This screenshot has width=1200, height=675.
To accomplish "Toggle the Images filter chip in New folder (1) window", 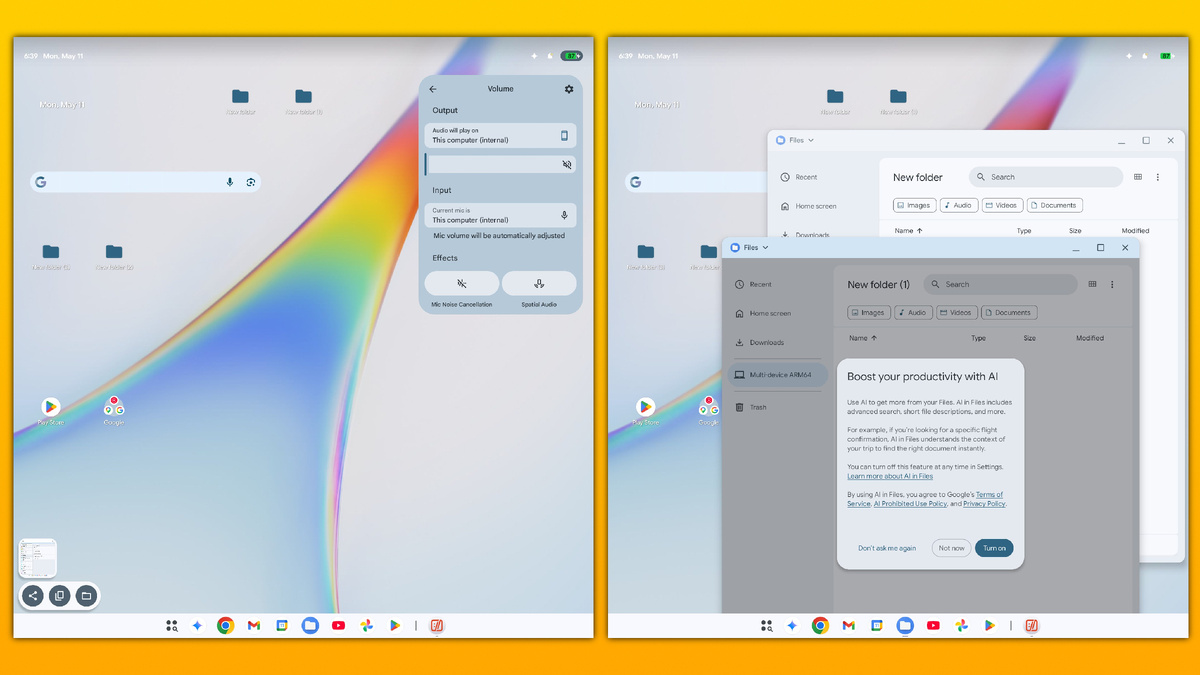I will tap(868, 312).
